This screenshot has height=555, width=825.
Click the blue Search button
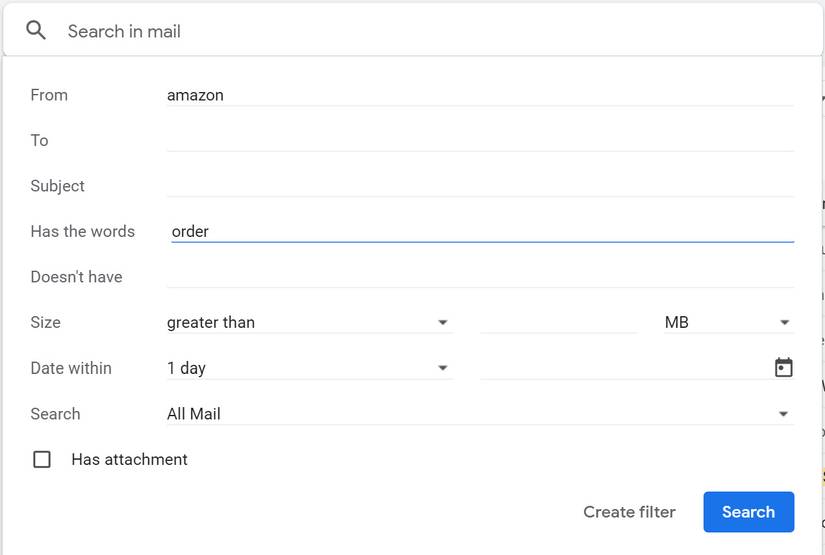click(x=748, y=512)
